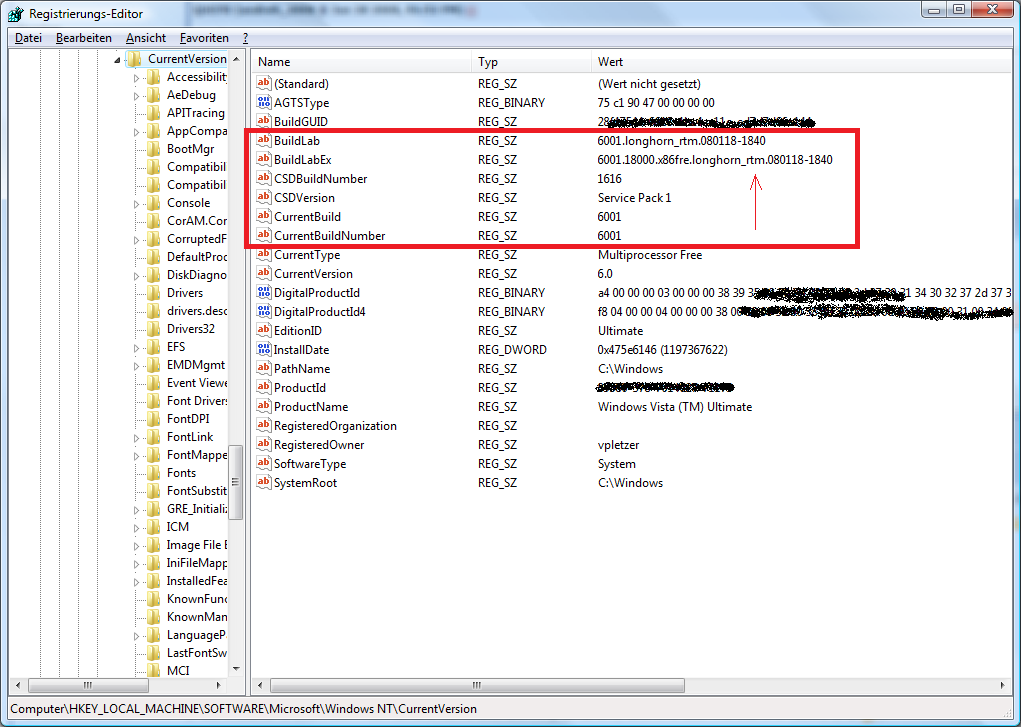Select the FontDPI key in the tree
The image size is (1021, 727).
coord(188,419)
